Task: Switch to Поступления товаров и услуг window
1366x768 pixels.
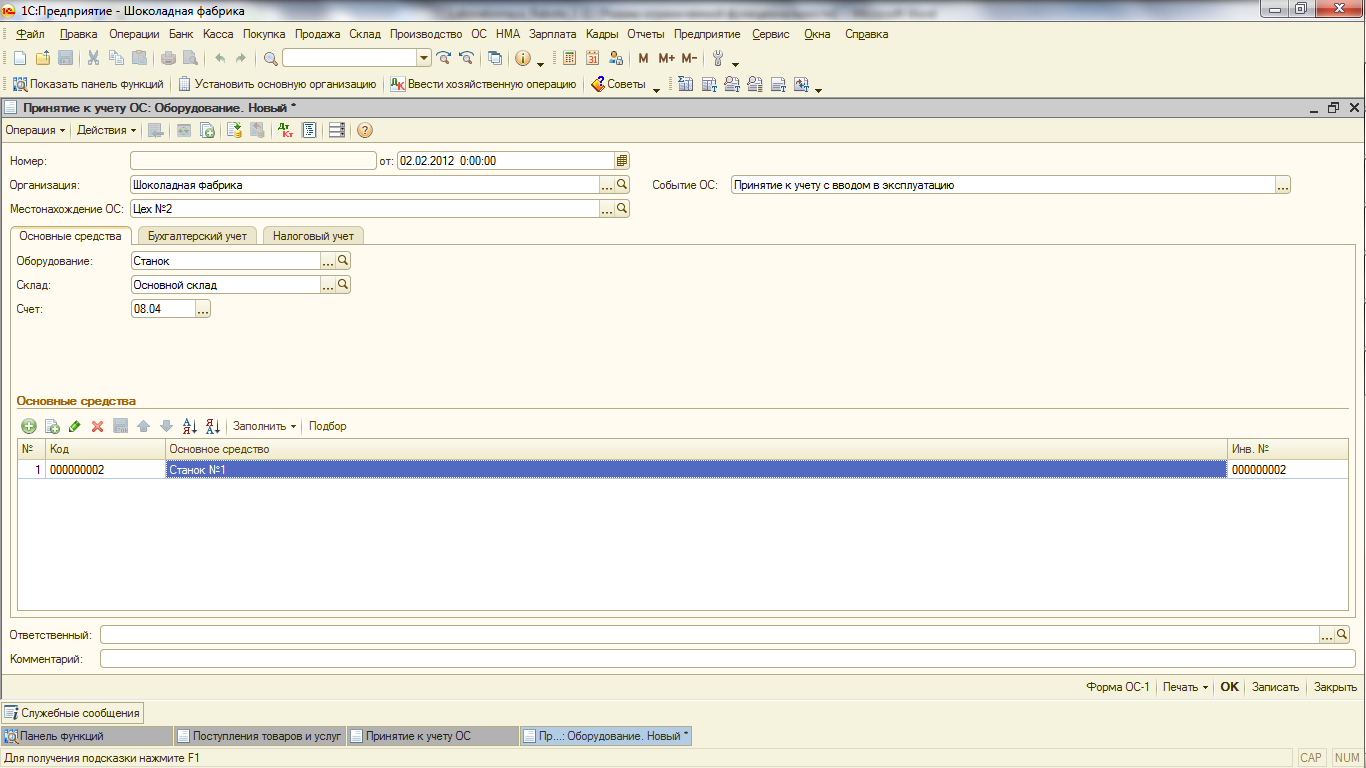Action: pos(259,736)
